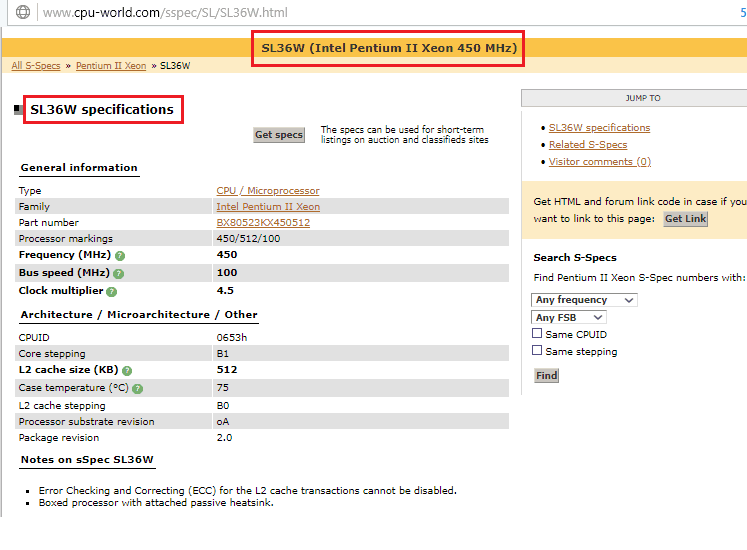Click the Get Link button
The image size is (747, 550).
click(x=686, y=219)
